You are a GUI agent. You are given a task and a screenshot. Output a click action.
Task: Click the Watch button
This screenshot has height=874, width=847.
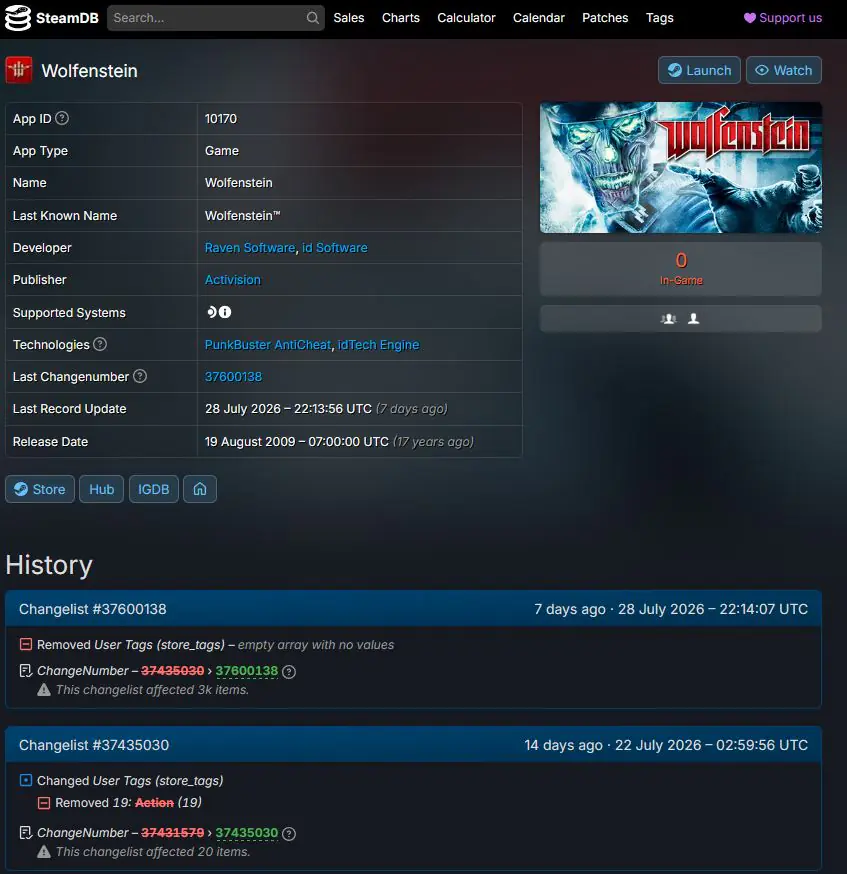[783, 70]
